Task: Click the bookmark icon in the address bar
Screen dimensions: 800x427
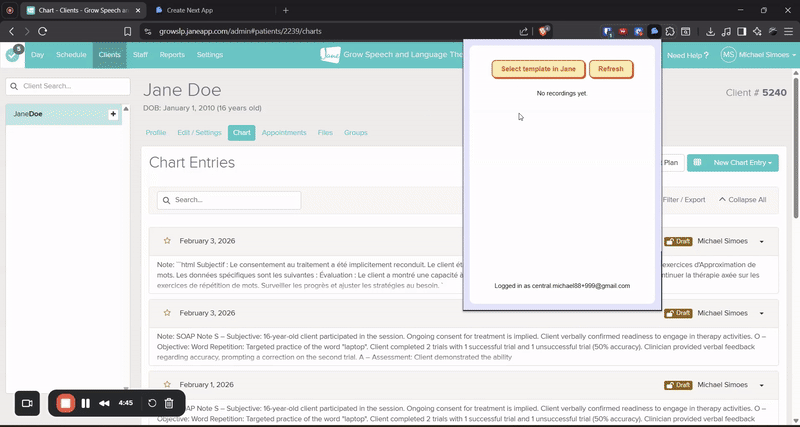Action: pos(128,31)
